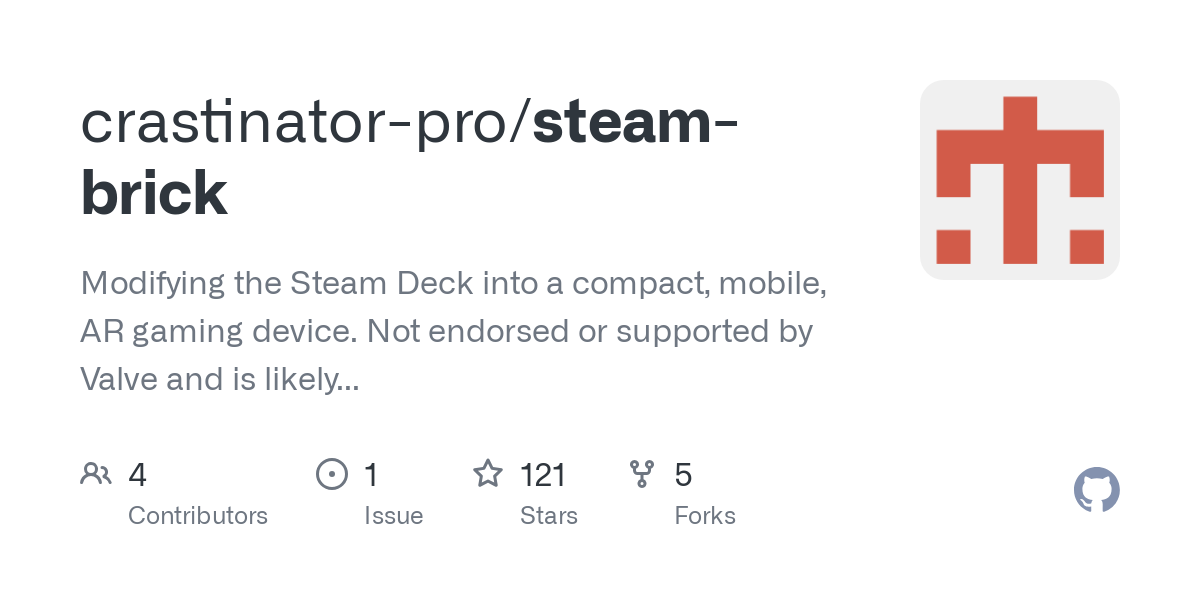Screen dimensions: 1200x600
Task: Select the "Issue" label text
Action: (393, 516)
